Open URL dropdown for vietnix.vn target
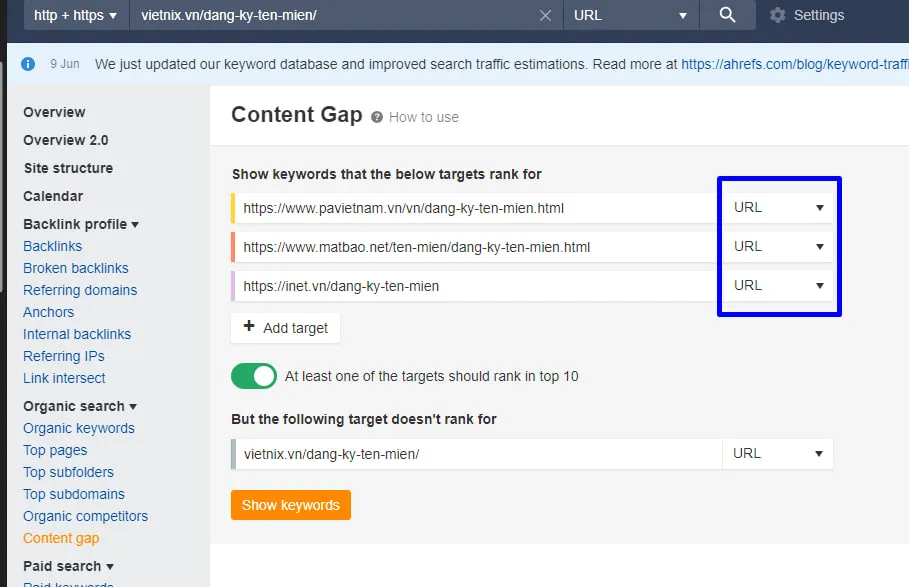 tap(777, 454)
